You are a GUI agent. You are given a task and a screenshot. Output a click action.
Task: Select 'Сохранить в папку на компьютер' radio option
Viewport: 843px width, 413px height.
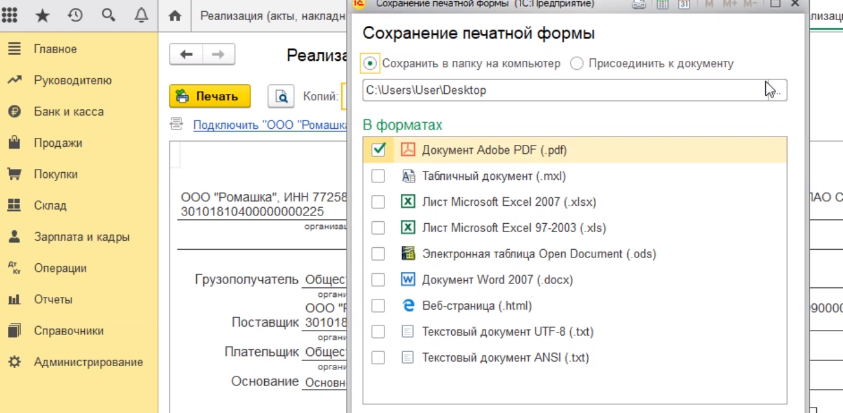click(x=371, y=63)
